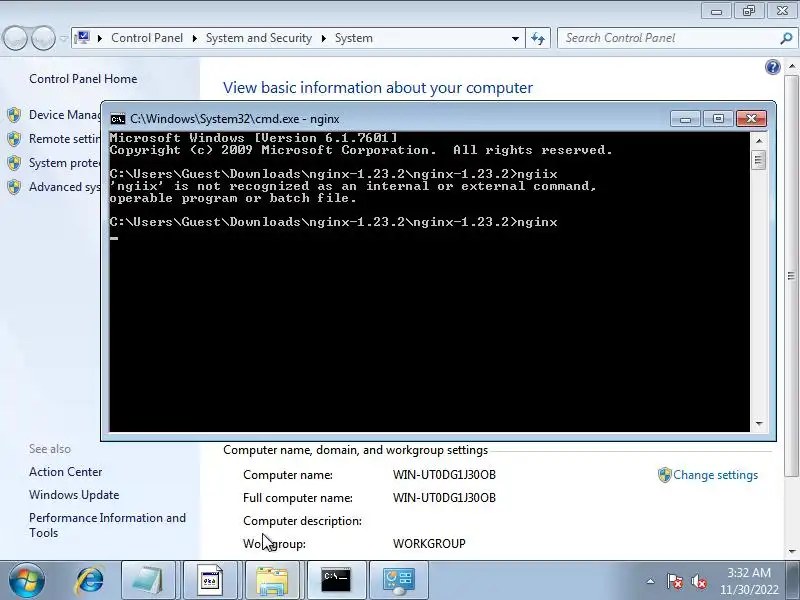Select the Control Panel breadcrumb
800x600 pixels.
[x=147, y=38]
